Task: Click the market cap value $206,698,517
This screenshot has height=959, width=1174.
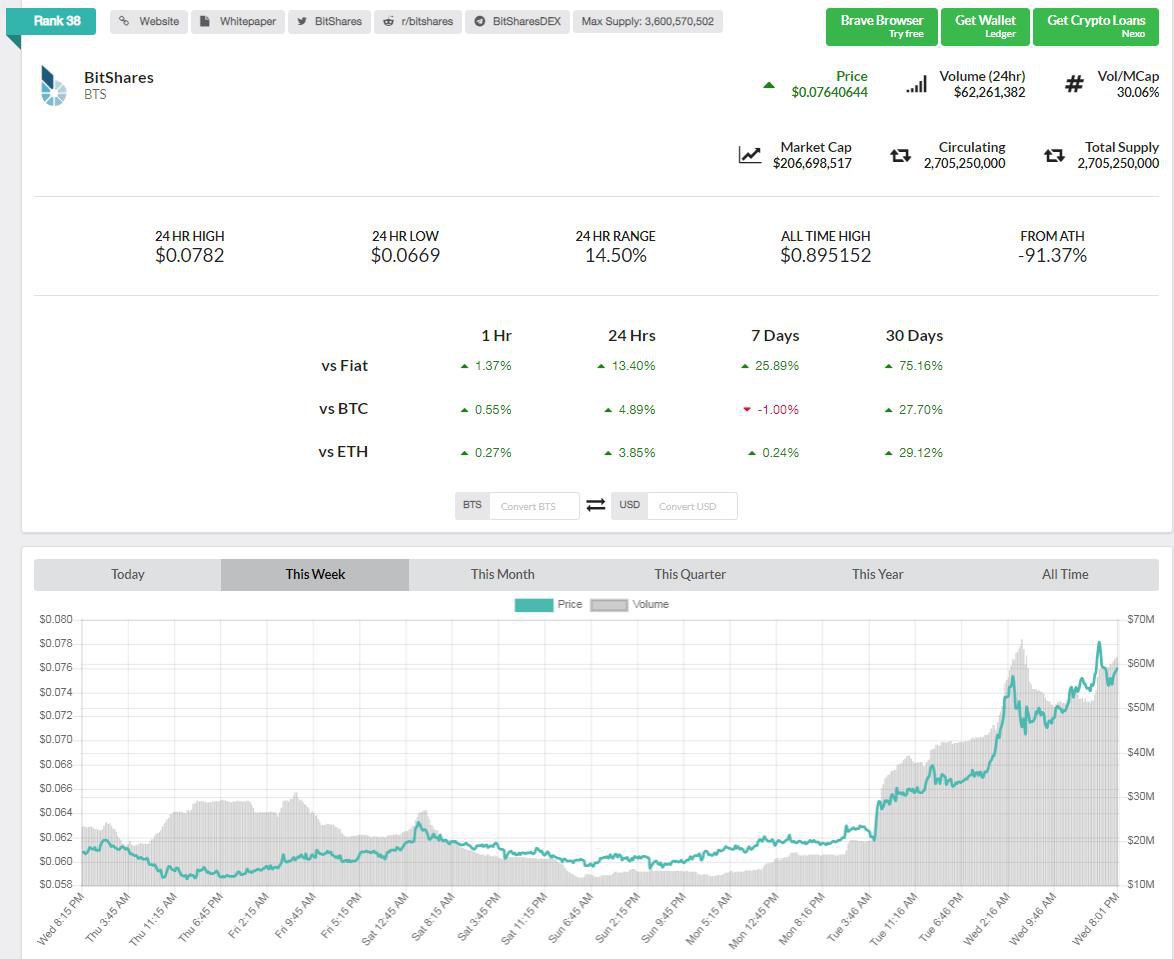Action: (812, 163)
